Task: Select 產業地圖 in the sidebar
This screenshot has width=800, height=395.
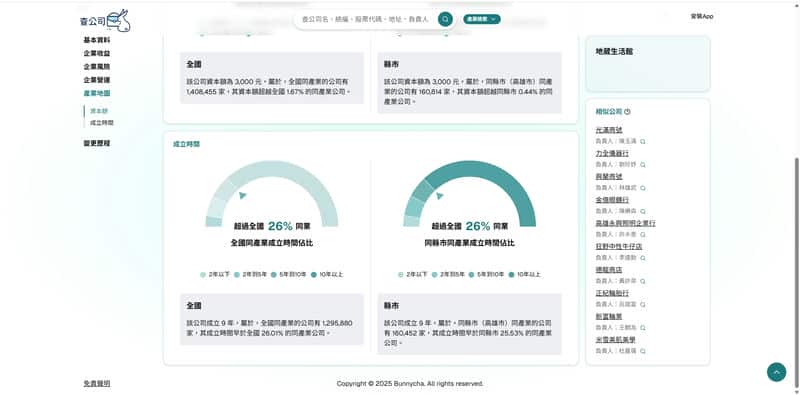Action: [x=97, y=93]
